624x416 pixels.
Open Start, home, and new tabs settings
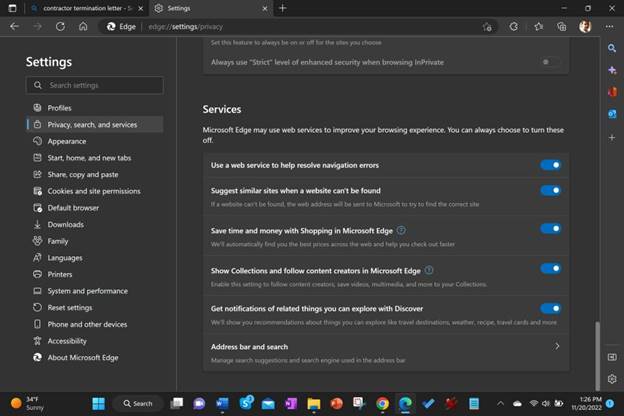95,158
